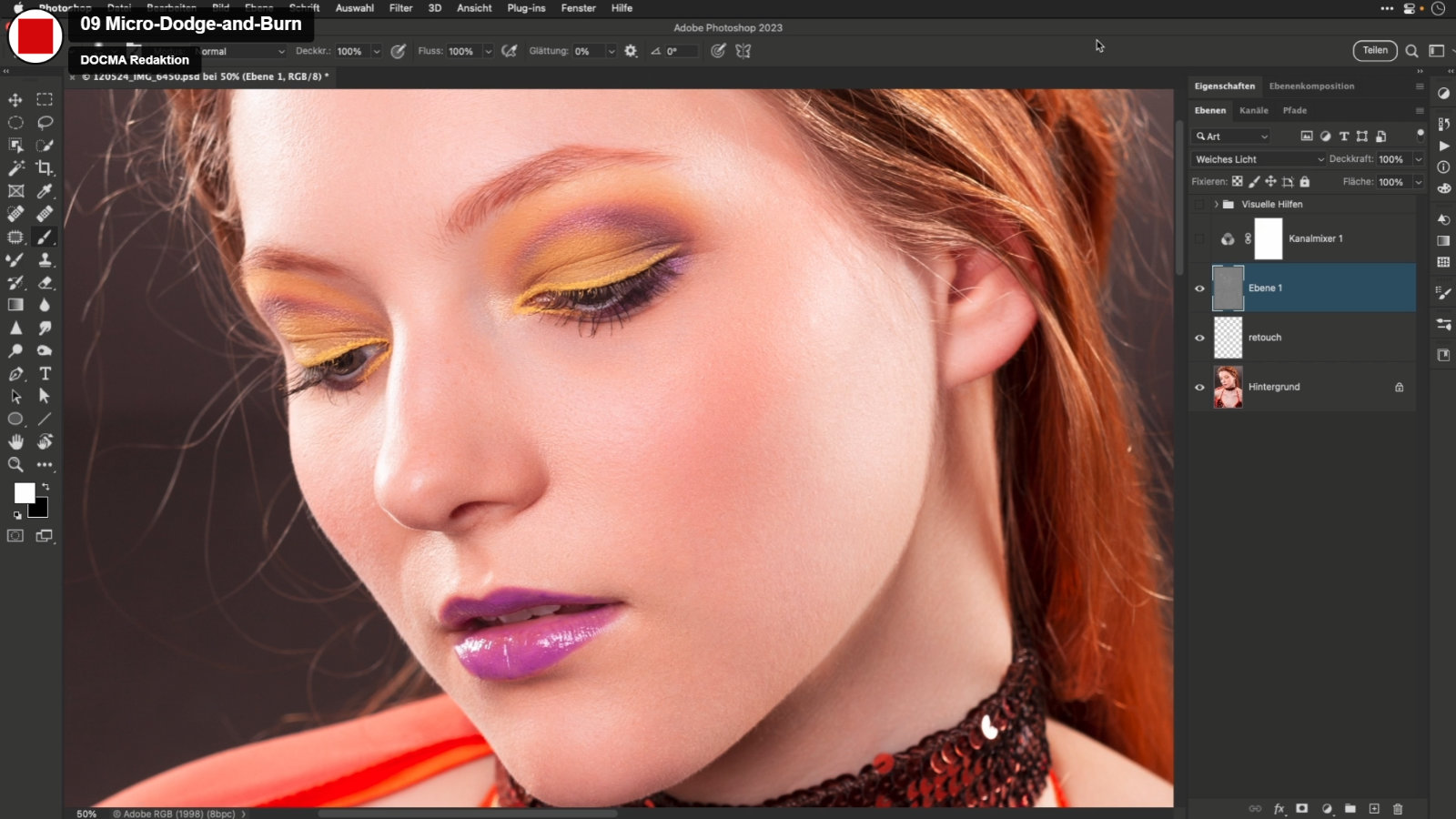Screen dimensions: 1456x819
Task: Switch to the Kanäle tab
Action: point(1253,110)
